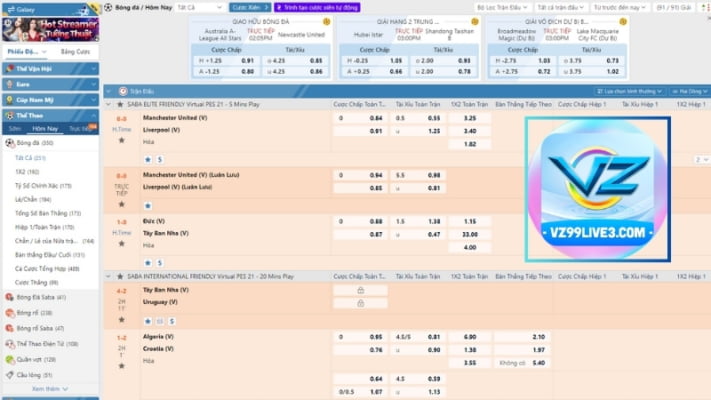Click the padlock on the Tây Ban Nha row

point(358,290)
